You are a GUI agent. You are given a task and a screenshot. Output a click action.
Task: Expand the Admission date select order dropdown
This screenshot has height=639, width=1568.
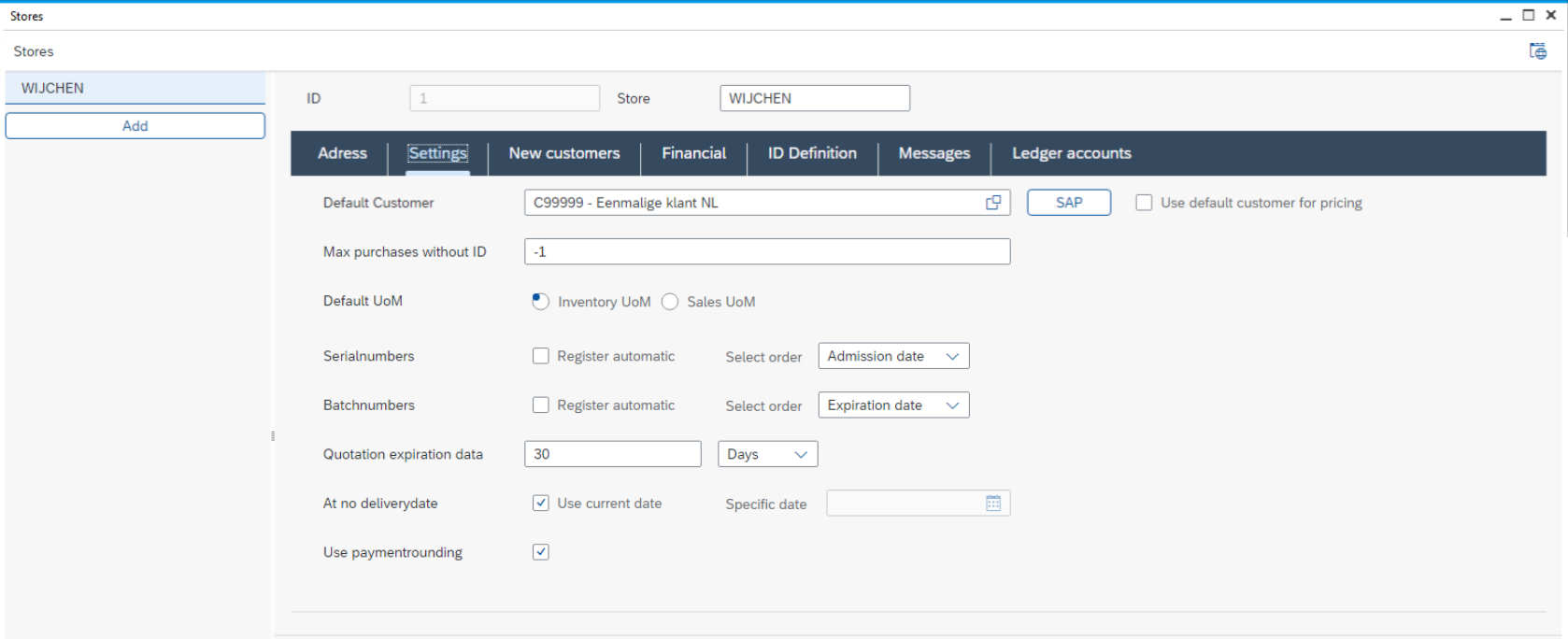893,356
